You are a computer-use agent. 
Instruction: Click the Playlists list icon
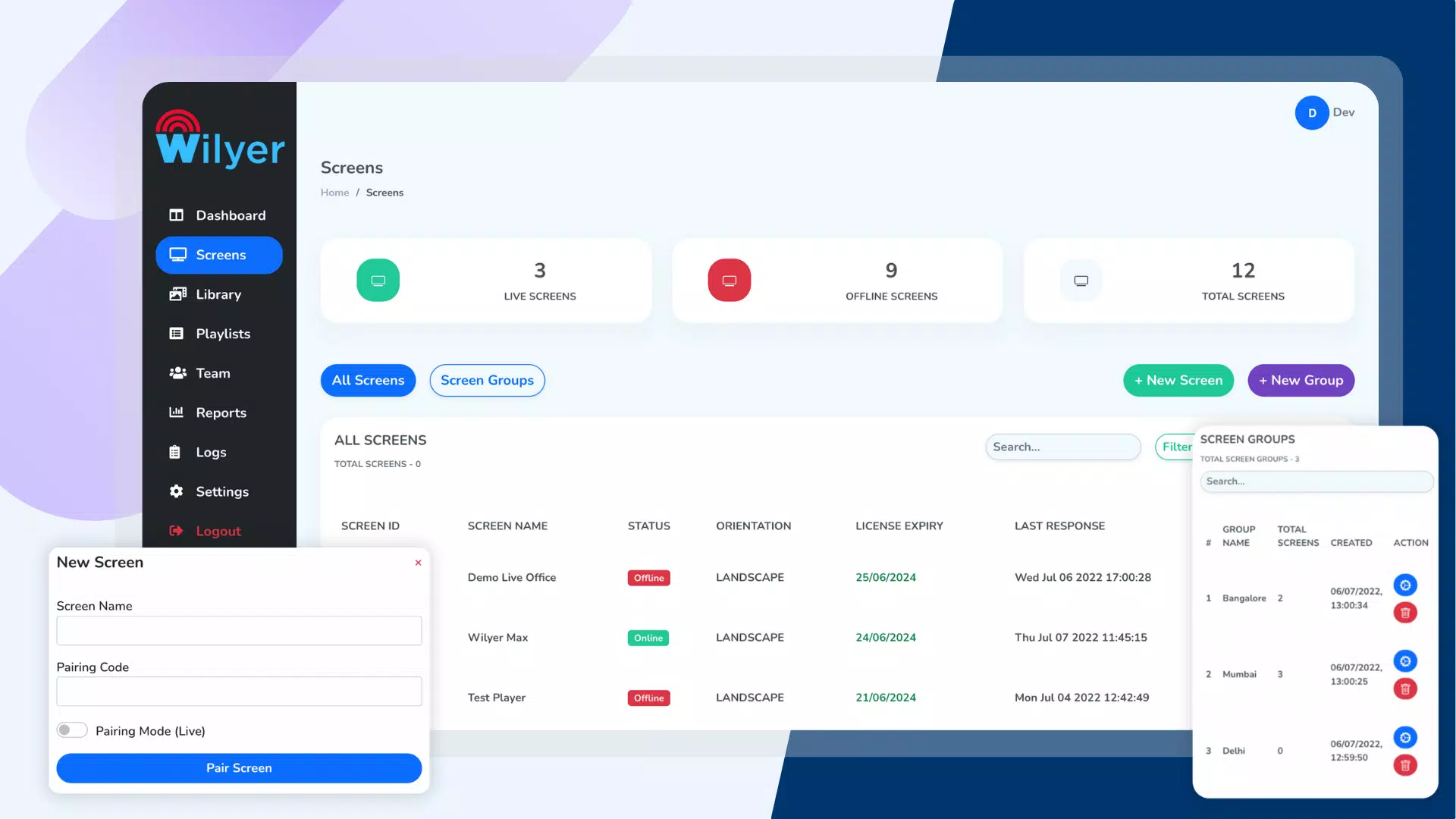(x=177, y=334)
